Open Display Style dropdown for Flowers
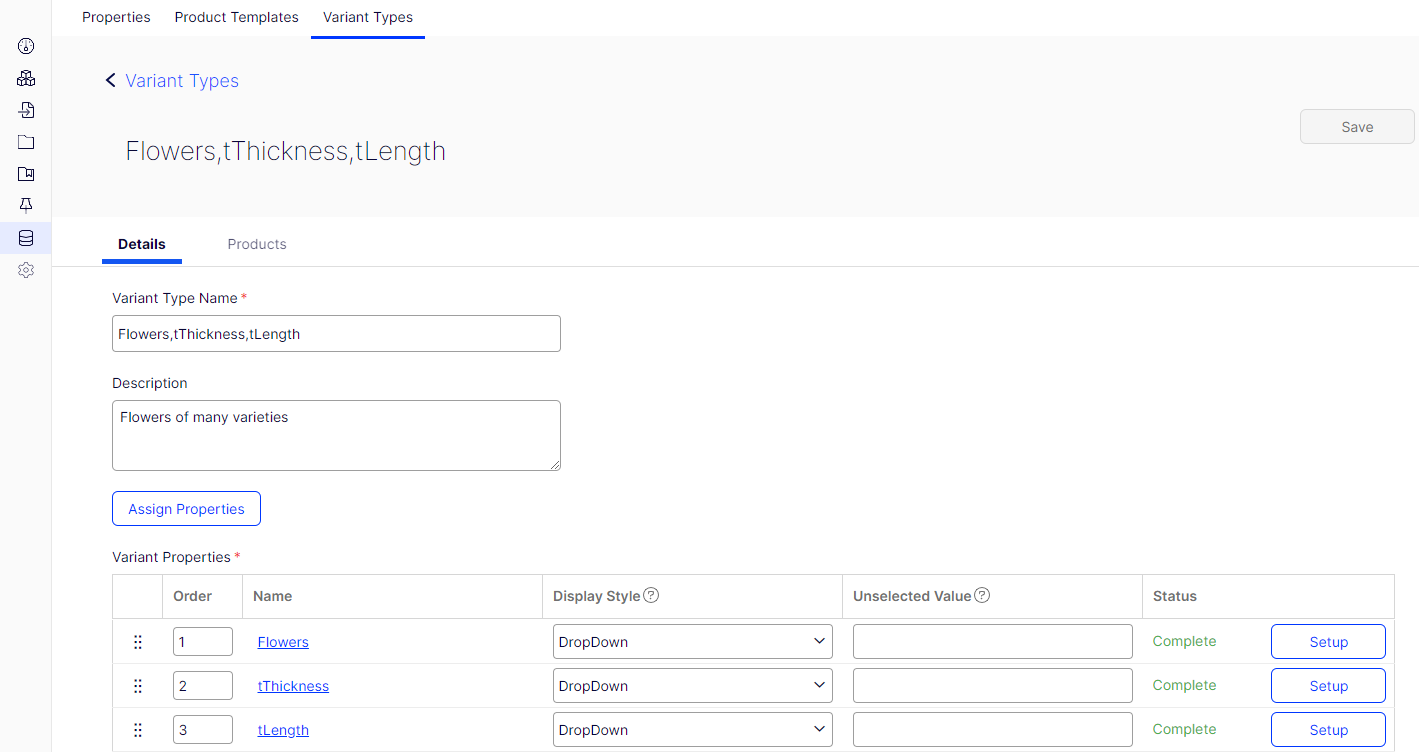 [x=692, y=642]
